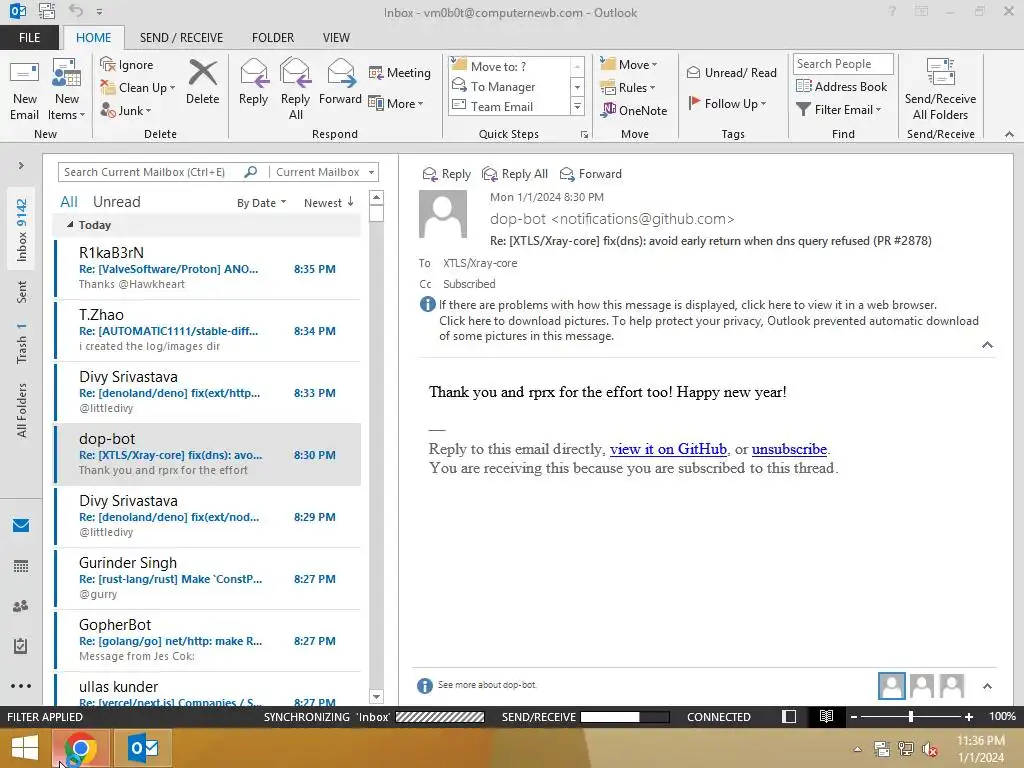
Task: Create a New Email
Action: click(24, 90)
